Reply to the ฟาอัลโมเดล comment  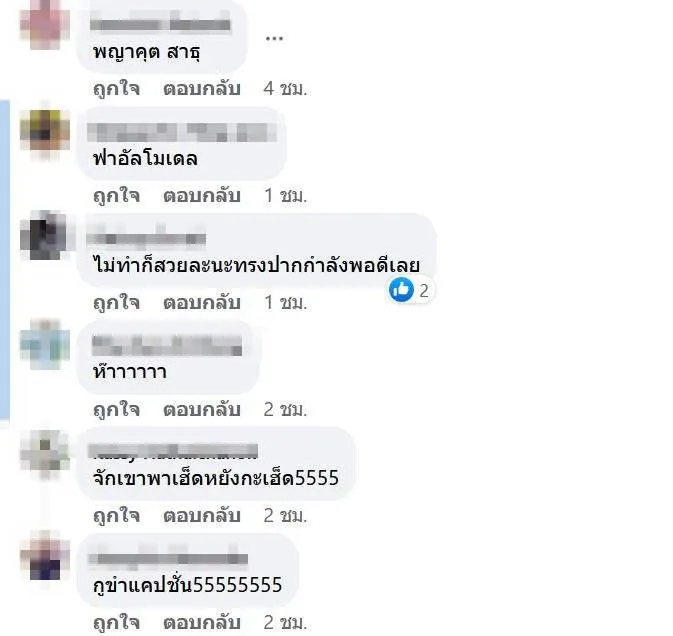[201, 196]
